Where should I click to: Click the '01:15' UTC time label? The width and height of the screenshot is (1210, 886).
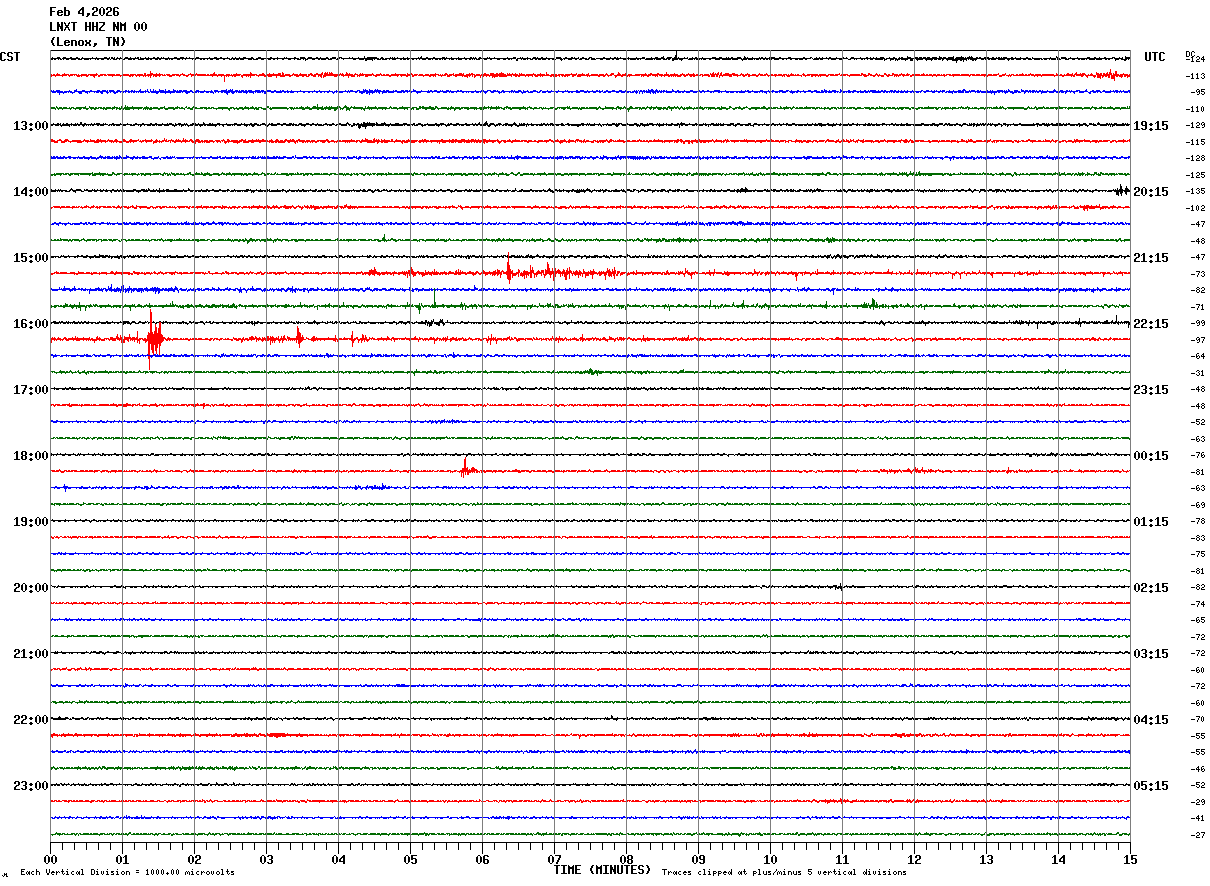[1151, 522]
